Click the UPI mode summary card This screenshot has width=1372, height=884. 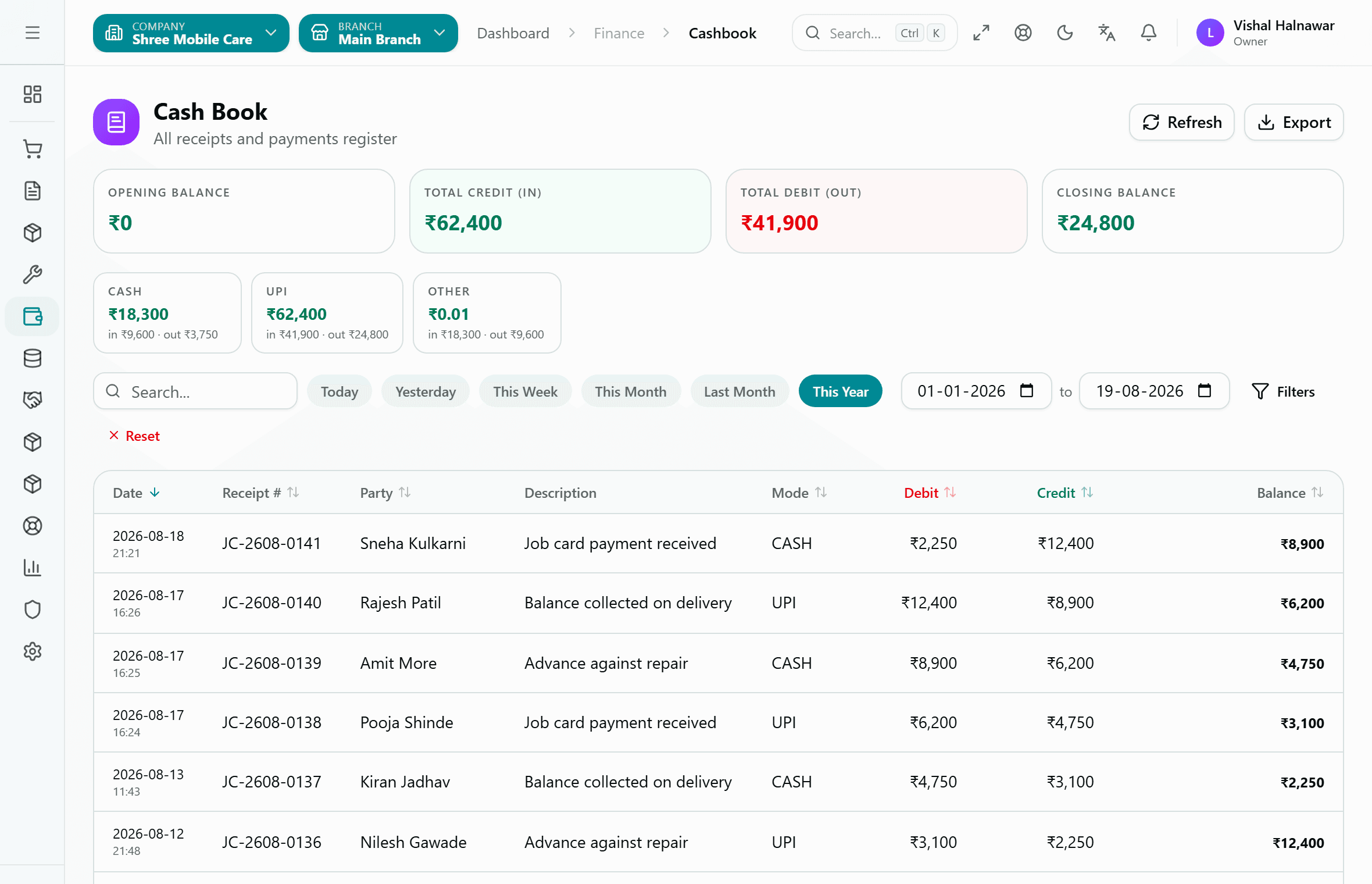tap(327, 313)
